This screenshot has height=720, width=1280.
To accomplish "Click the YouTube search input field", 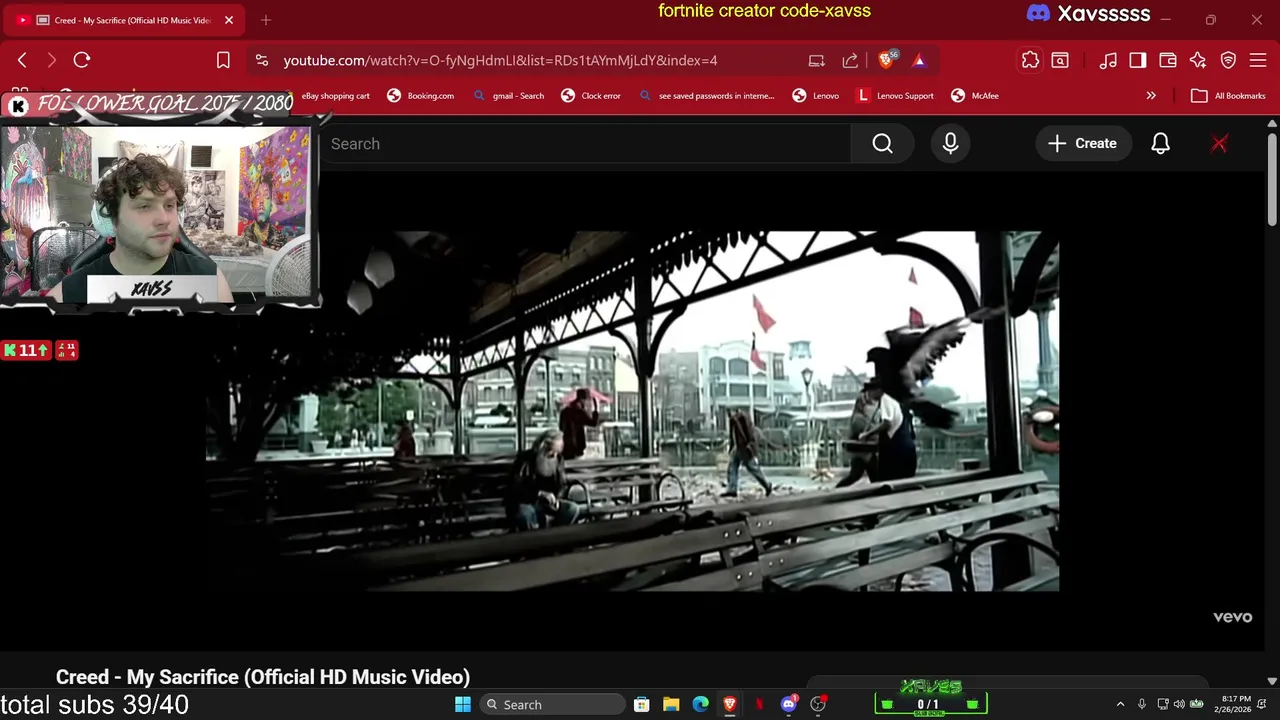I will (585, 144).
